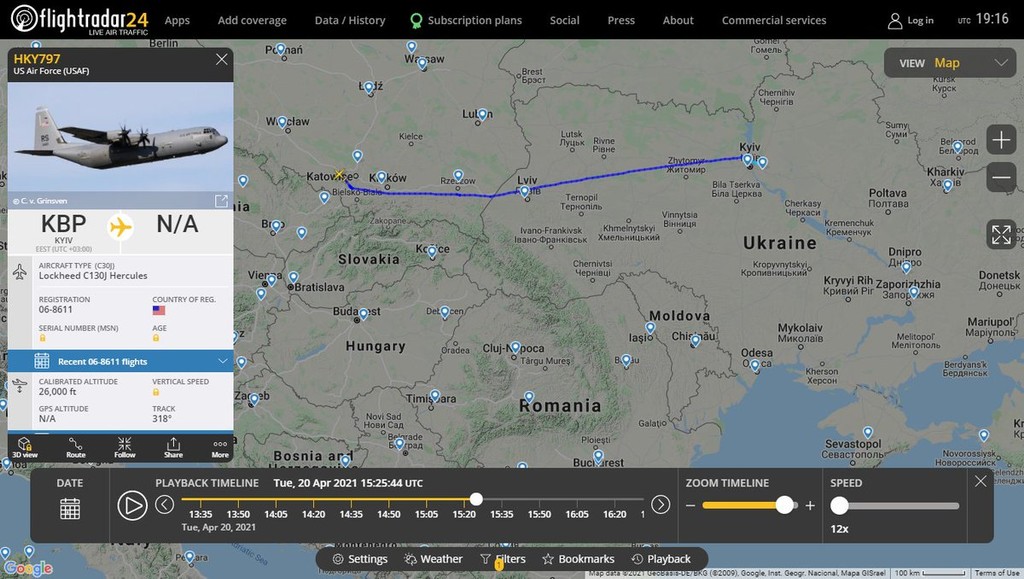Show the flight Route
1024x579 pixels.
pos(76,448)
